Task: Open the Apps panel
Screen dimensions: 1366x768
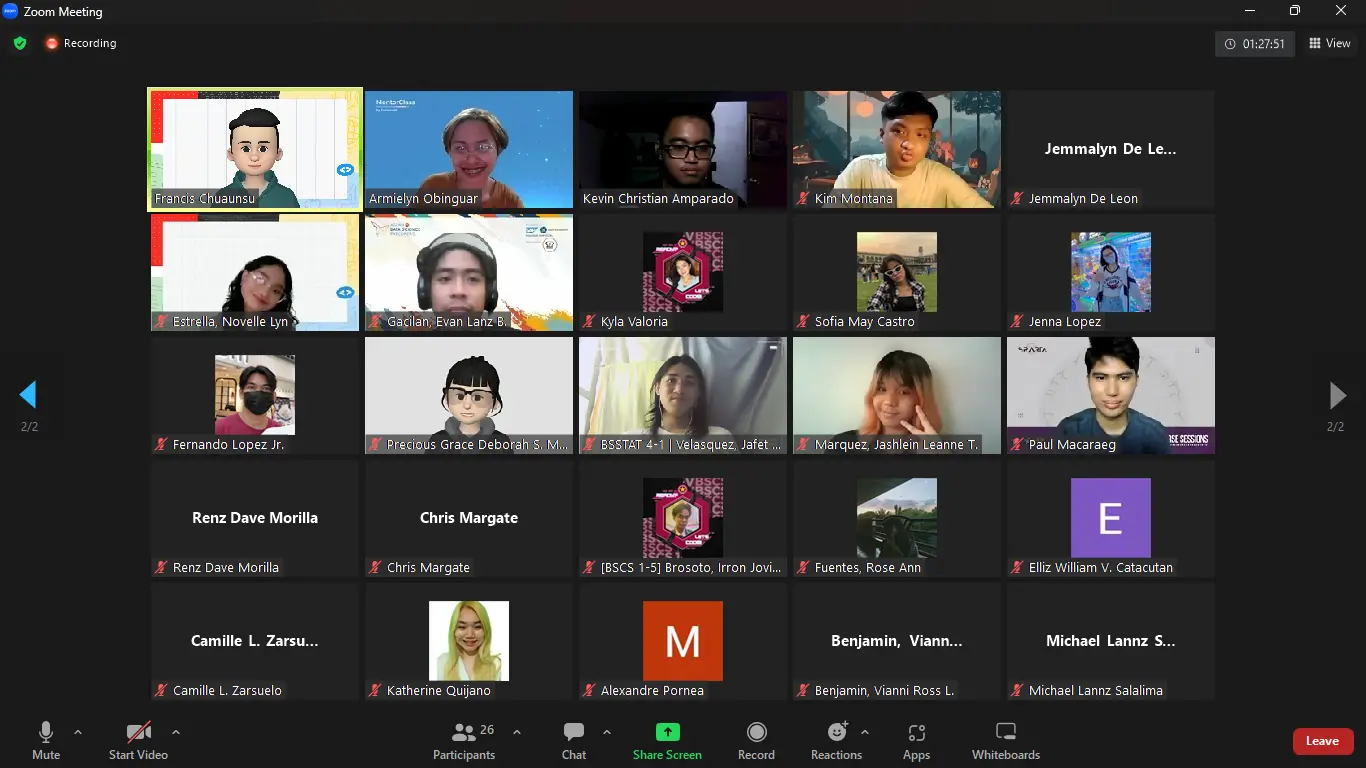Action: click(x=916, y=741)
